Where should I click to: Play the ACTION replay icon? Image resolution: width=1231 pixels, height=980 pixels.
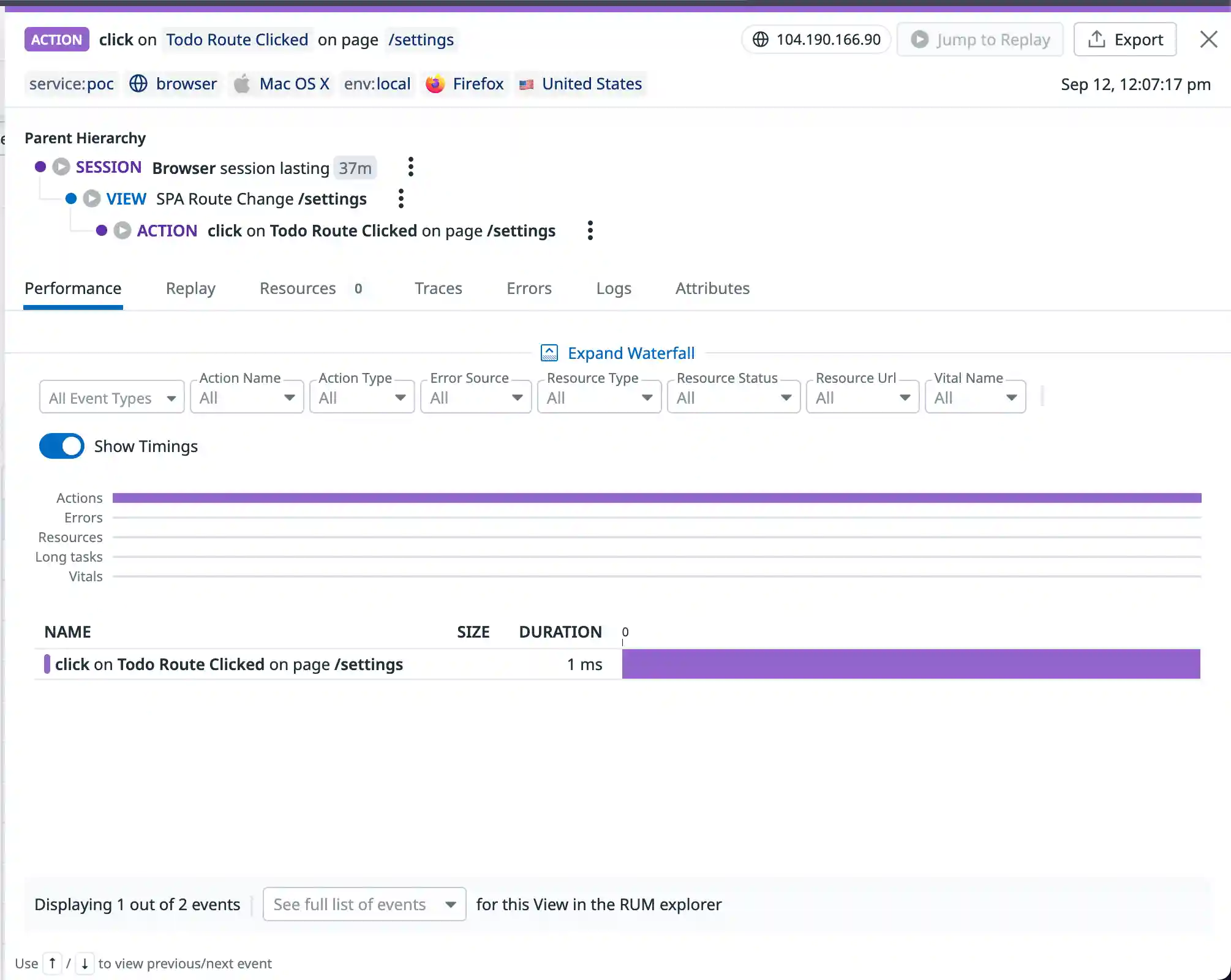click(122, 230)
